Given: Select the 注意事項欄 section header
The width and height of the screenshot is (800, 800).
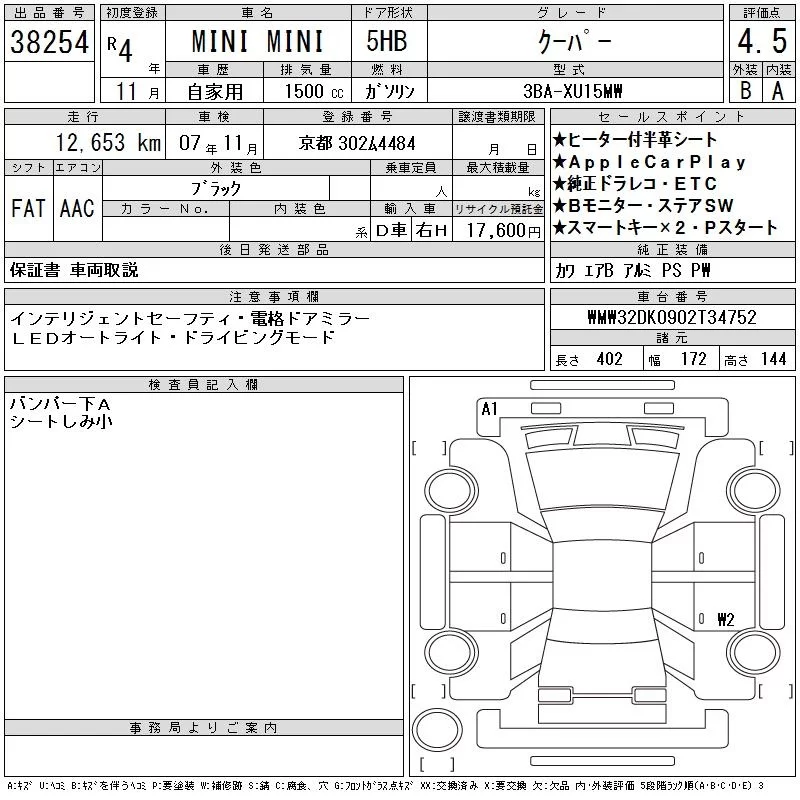Looking at the screenshot, I should 274,296.
